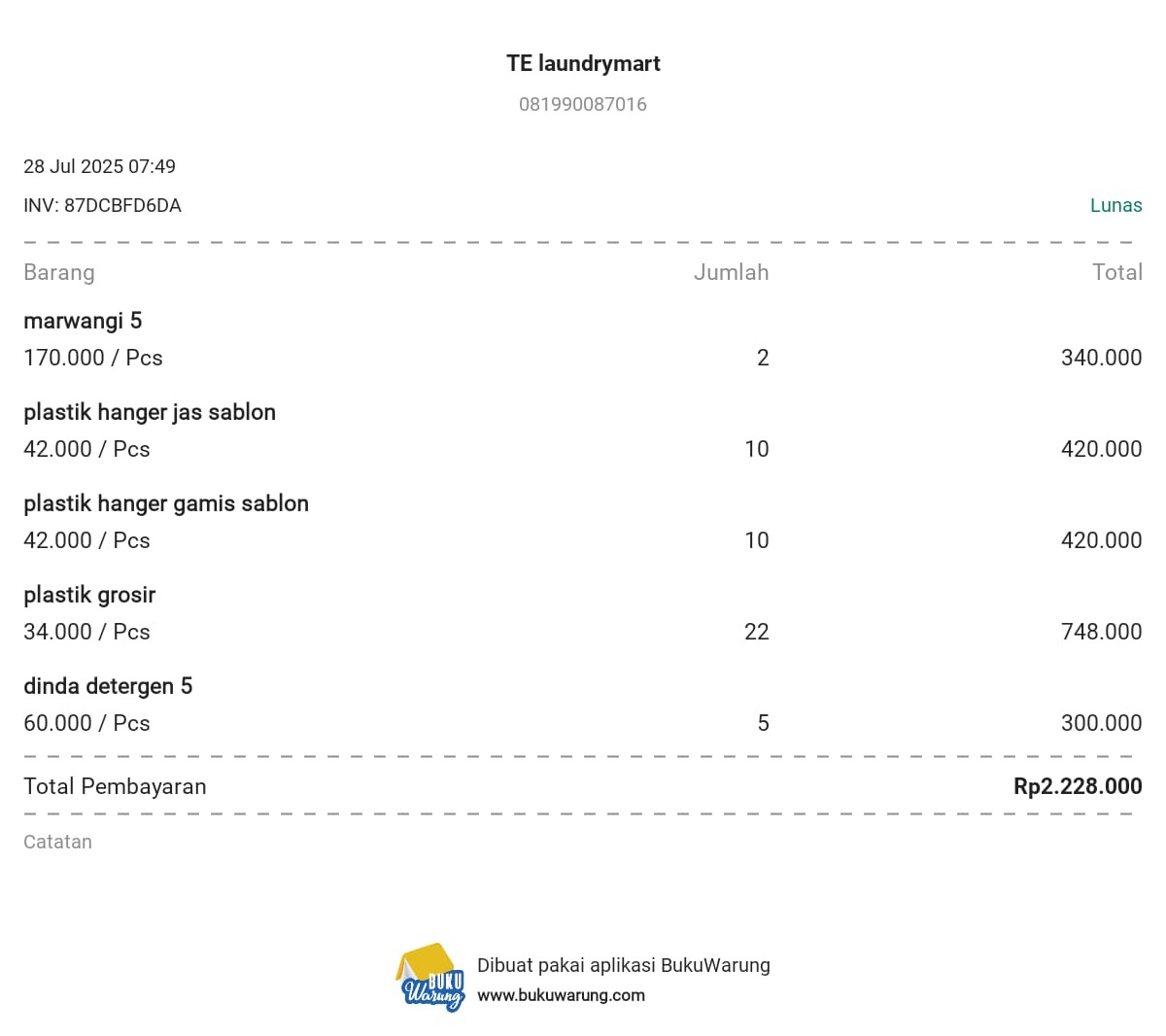Viewport: 1166px width, 1036px height.
Task: Click the Dibuat pakai aplikasi BukuWarung text
Action: tap(623, 966)
